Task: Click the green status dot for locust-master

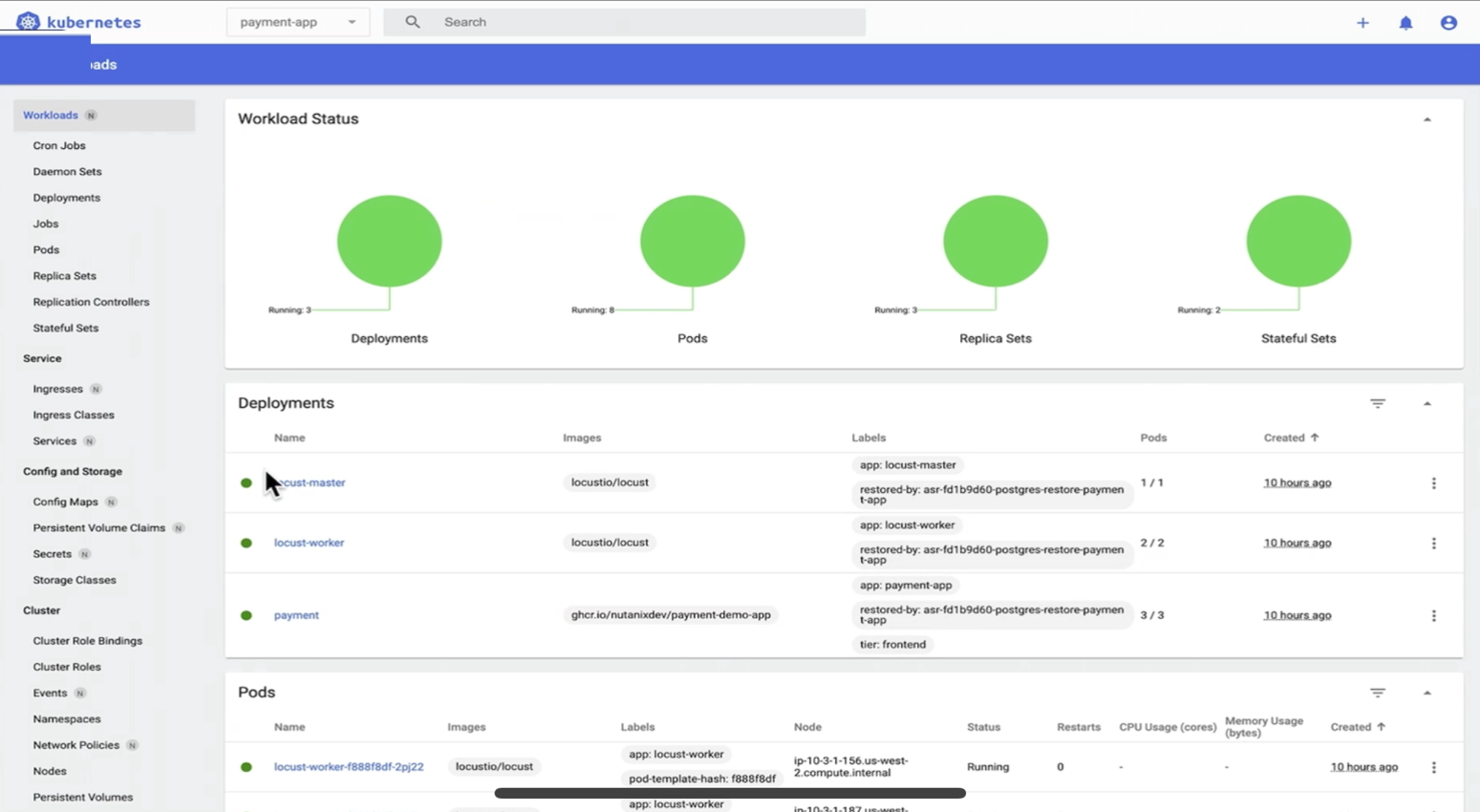Action: [x=247, y=483]
